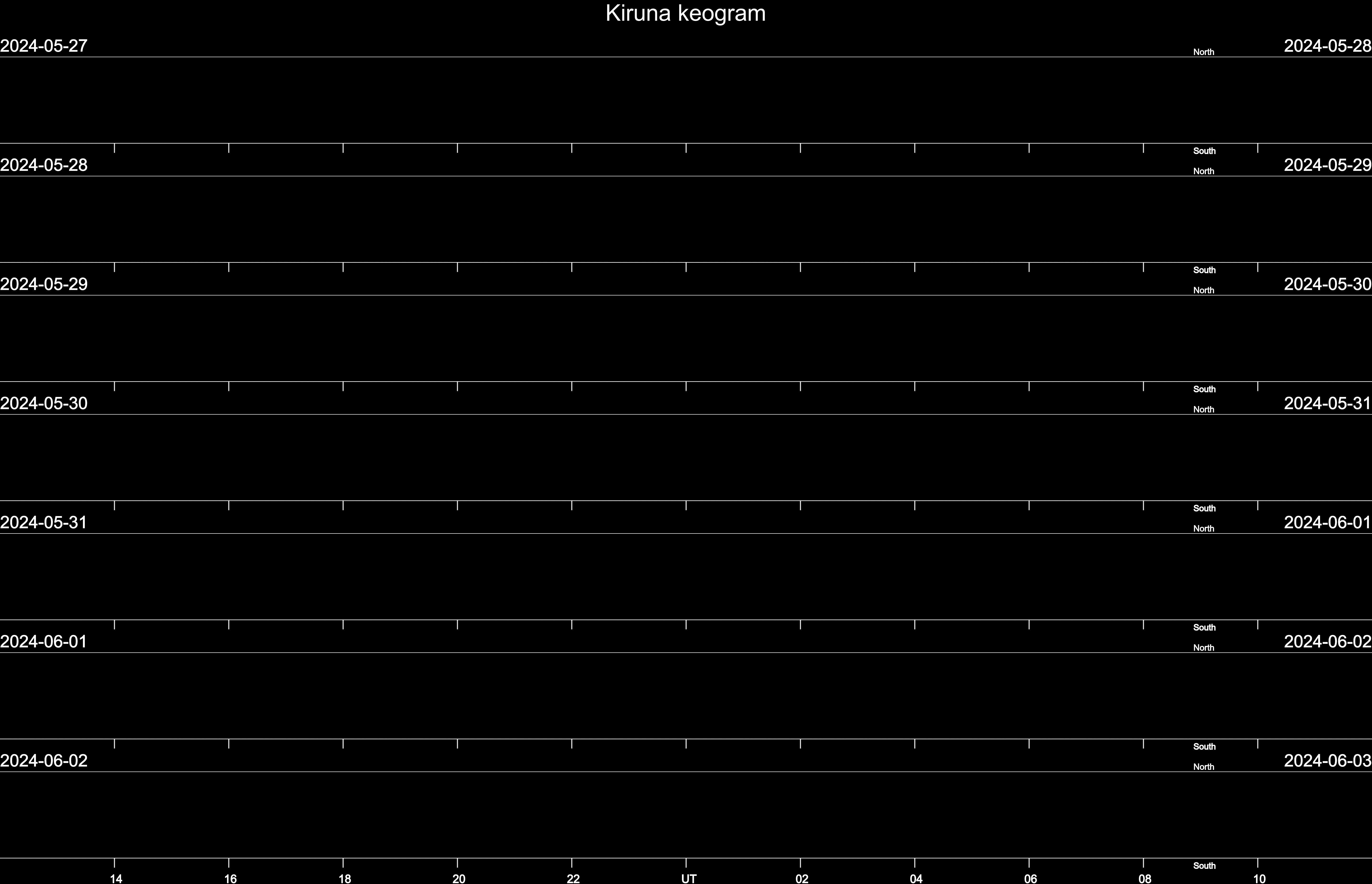The image size is (1372, 884).
Task: Click the "20" hour axis label
Action: [459, 878]
